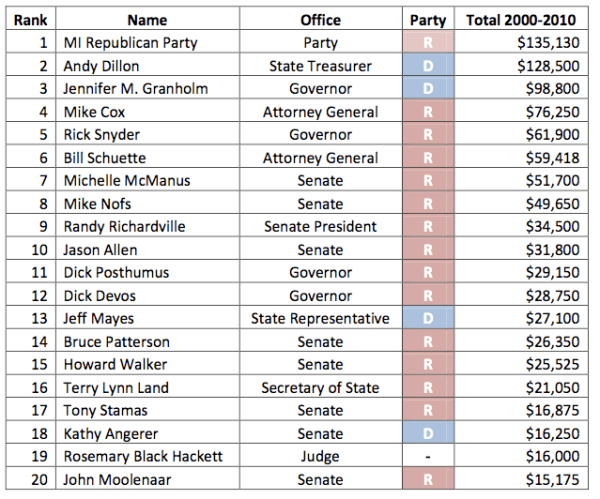
Task: Click the Secretary of State office cell
Action: pyautogui.click(x=321, y=388)
